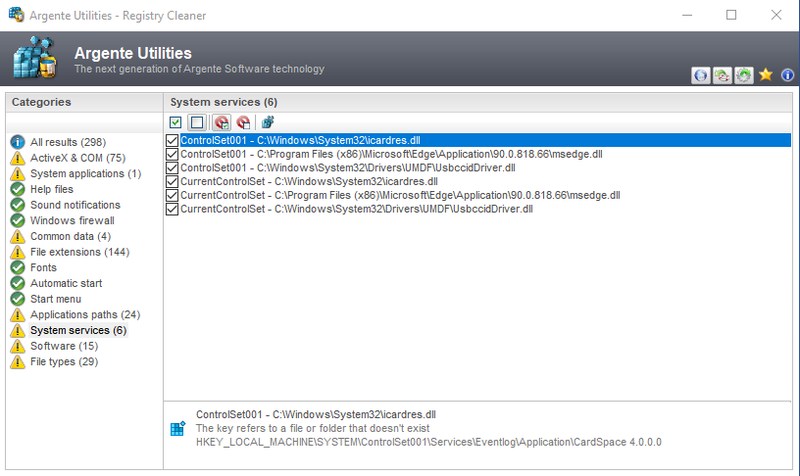Uncheck the first ControlSet001 icardres.dll entry
The image size is (800, 476).
(172, 140)
